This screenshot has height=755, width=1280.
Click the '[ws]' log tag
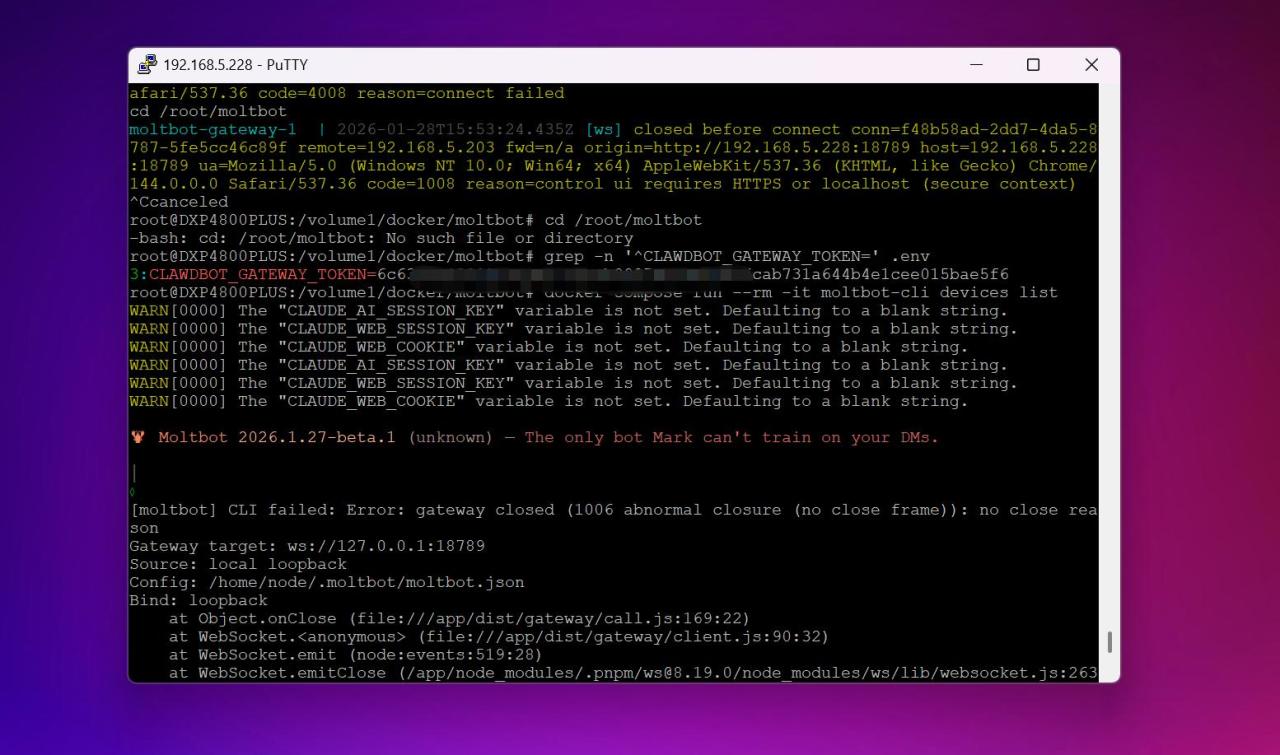tap(604, 129)
